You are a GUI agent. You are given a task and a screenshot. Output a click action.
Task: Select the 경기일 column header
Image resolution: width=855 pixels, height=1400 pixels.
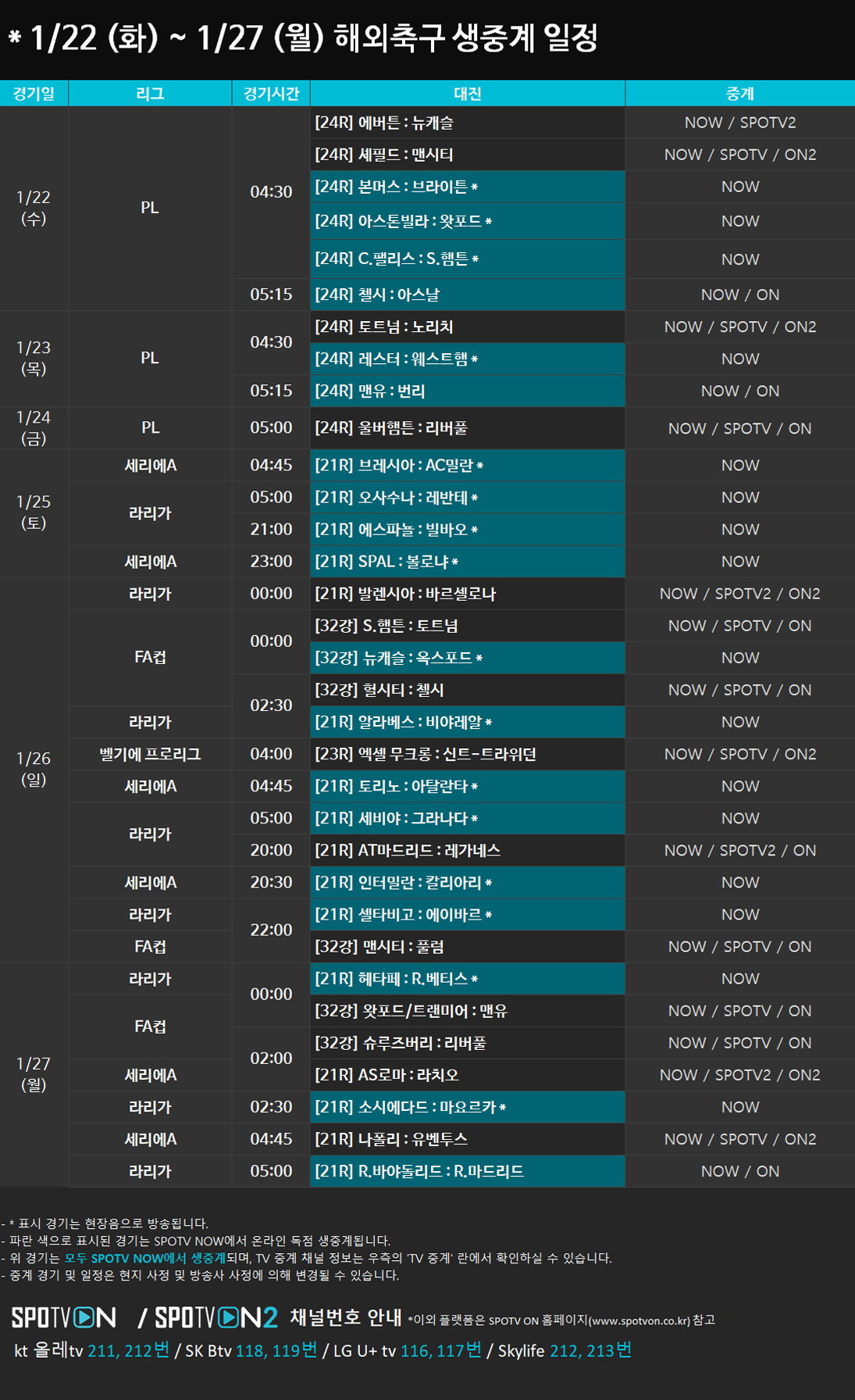tap(34, 94)
